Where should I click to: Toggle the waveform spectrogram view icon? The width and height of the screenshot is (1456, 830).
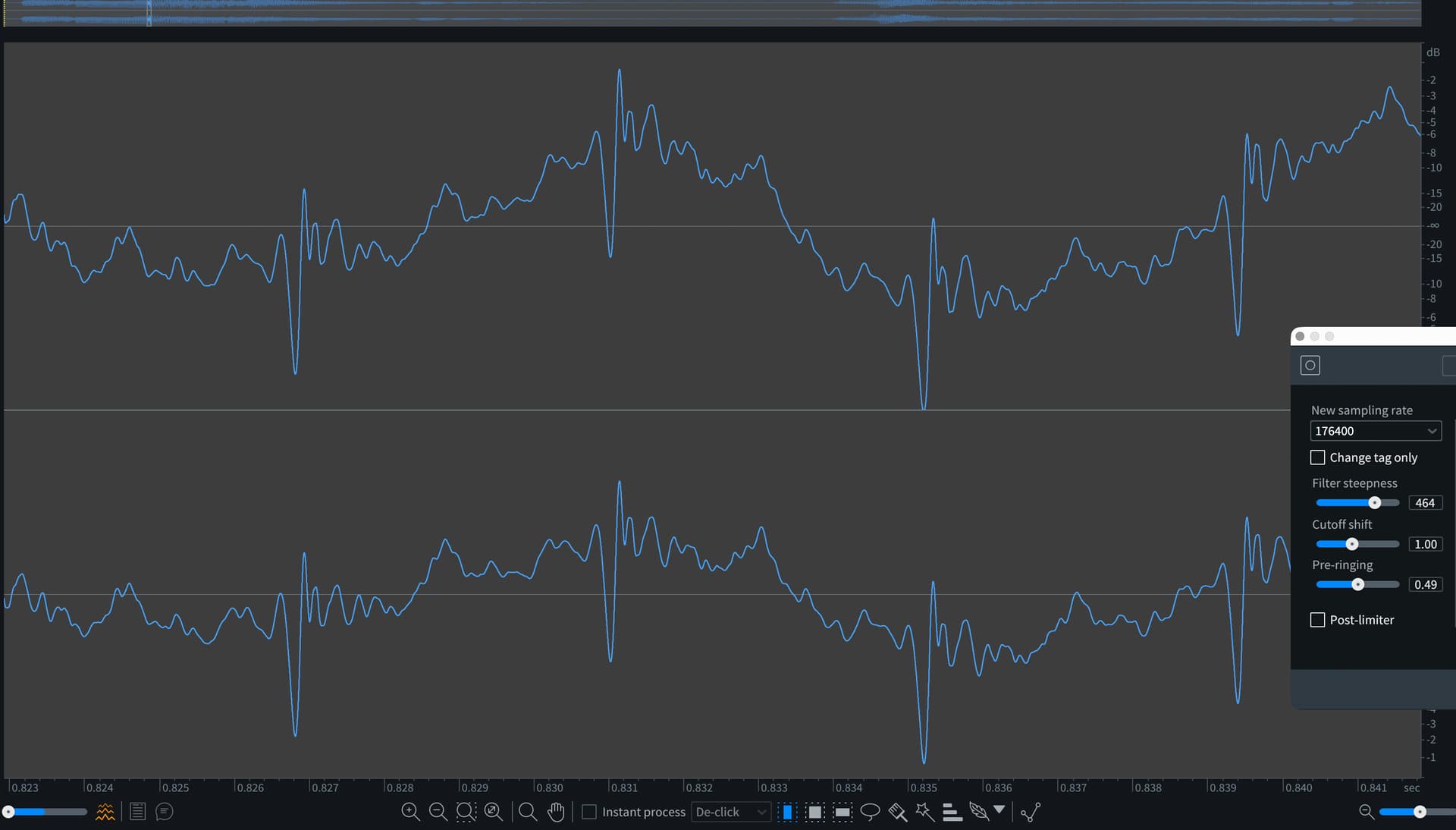pos(105,812)
